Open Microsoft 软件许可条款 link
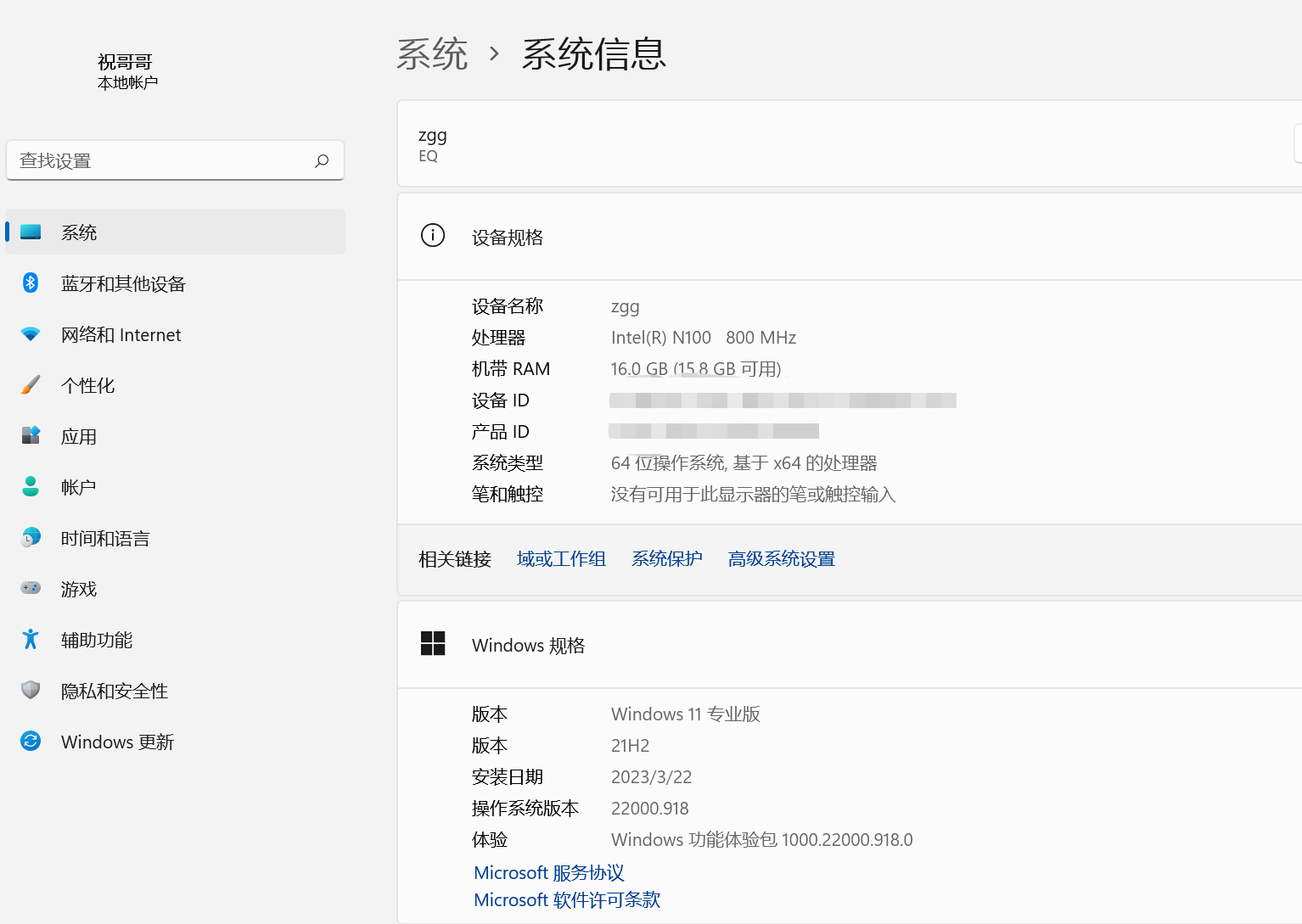The width and height of the screenshot is (1302, 924). click(567, 900)
